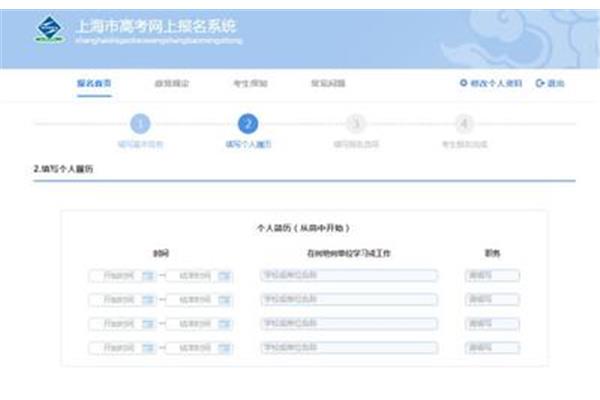Click third row position field

pos(492,324)
